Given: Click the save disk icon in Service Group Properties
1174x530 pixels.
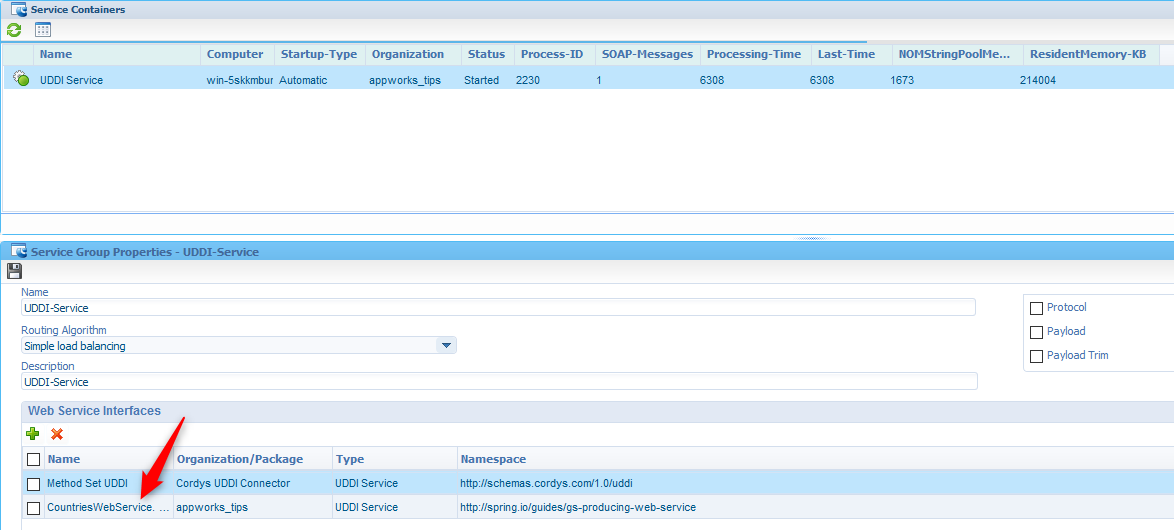Looking at the screenshot, I should [x=14, y=271].
